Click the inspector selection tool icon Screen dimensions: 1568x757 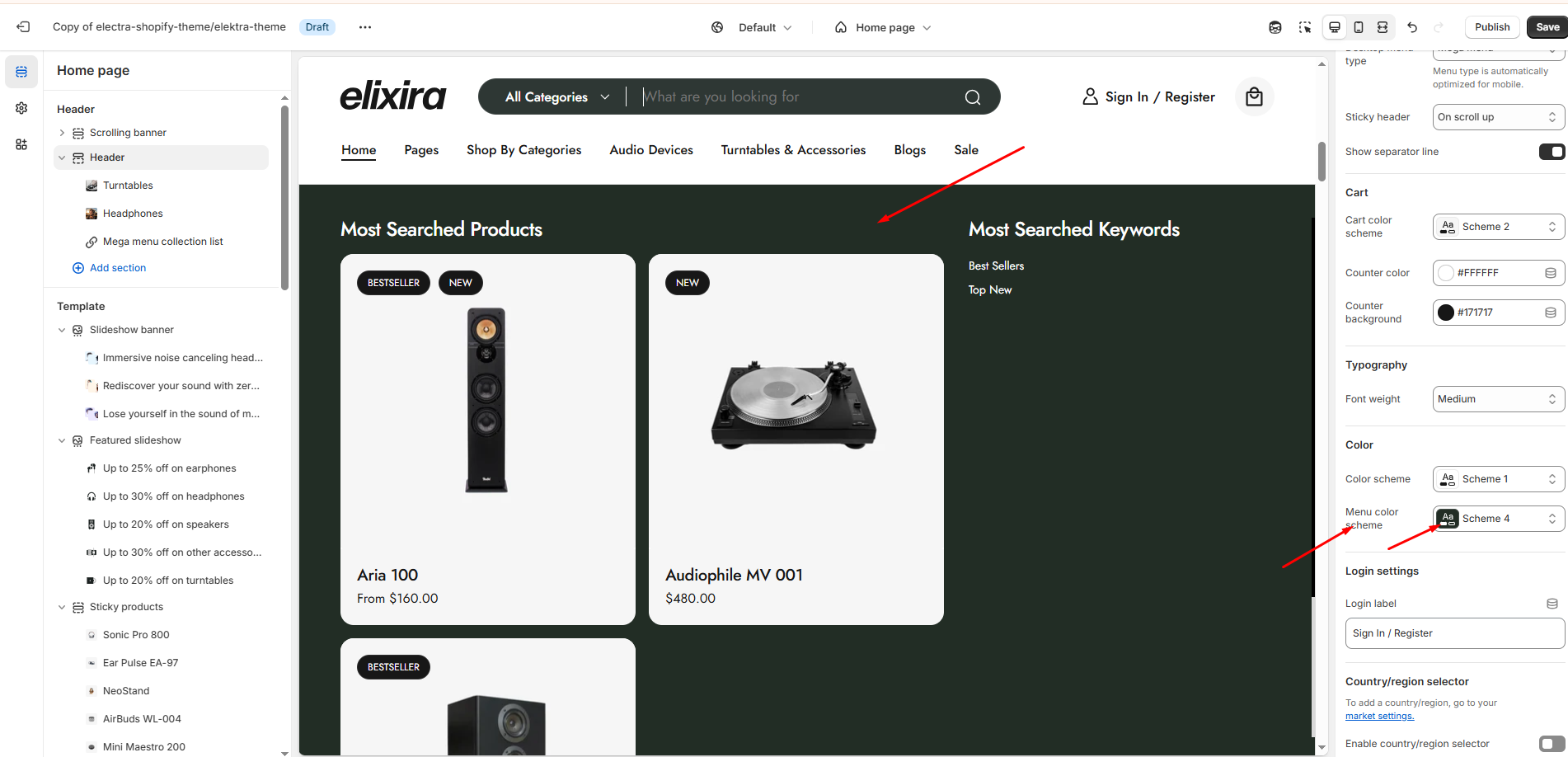pyautogui.click(x=1305, y=27)
